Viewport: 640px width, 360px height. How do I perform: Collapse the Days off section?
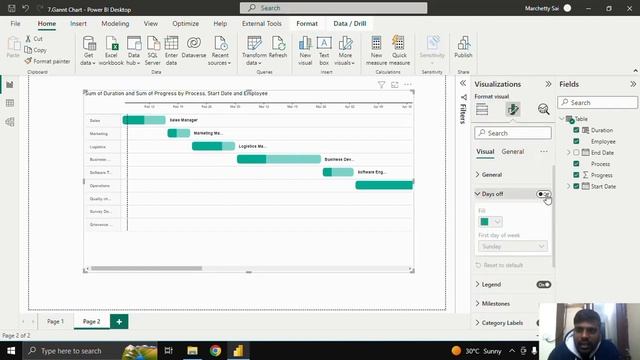pyautogui.click(x=477, y=194)
